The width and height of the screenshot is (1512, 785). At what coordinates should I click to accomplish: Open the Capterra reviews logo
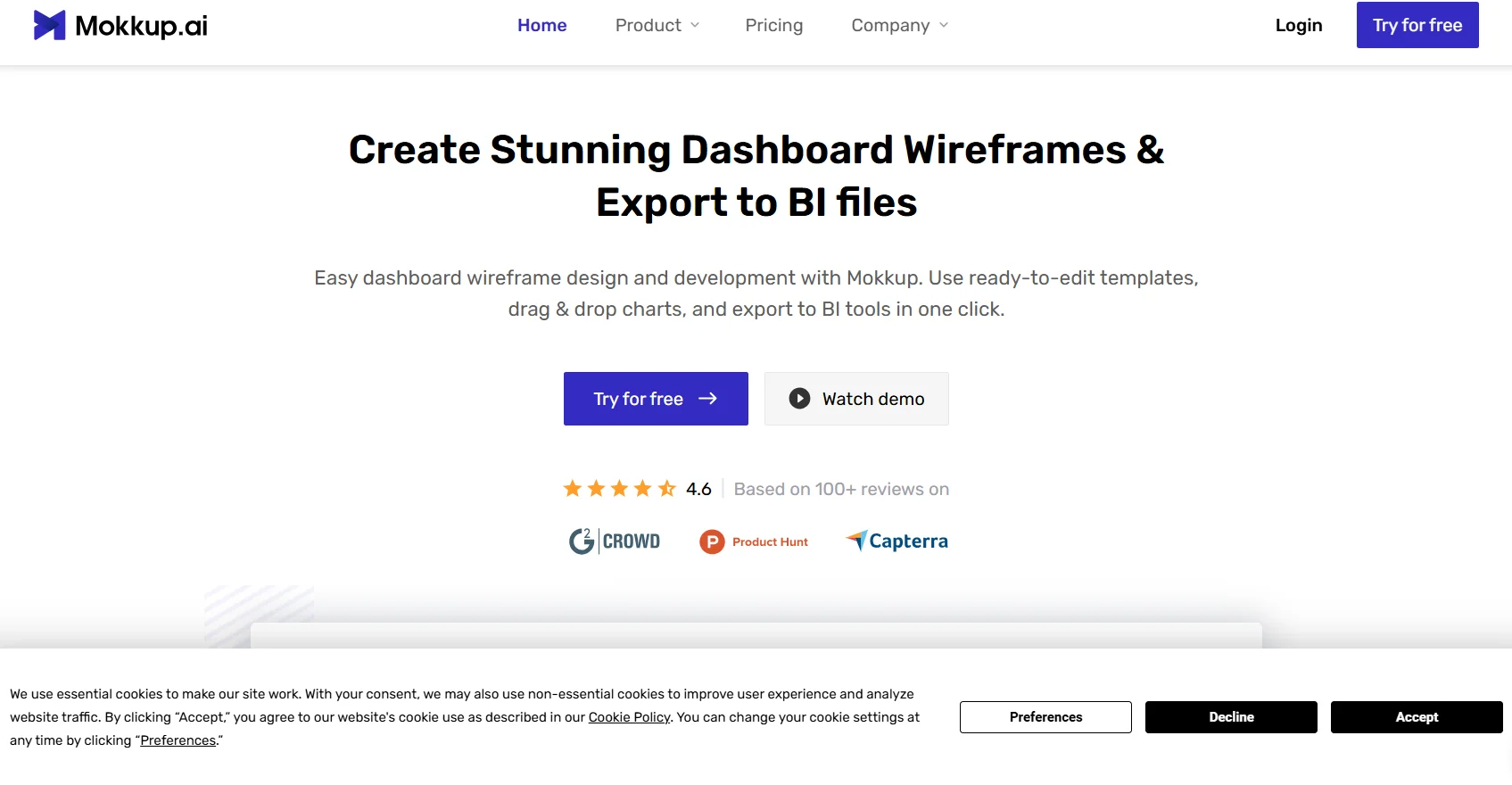point(896,541)
